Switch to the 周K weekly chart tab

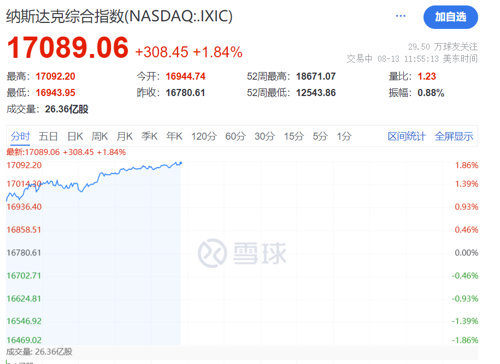(x=100, y=136)
